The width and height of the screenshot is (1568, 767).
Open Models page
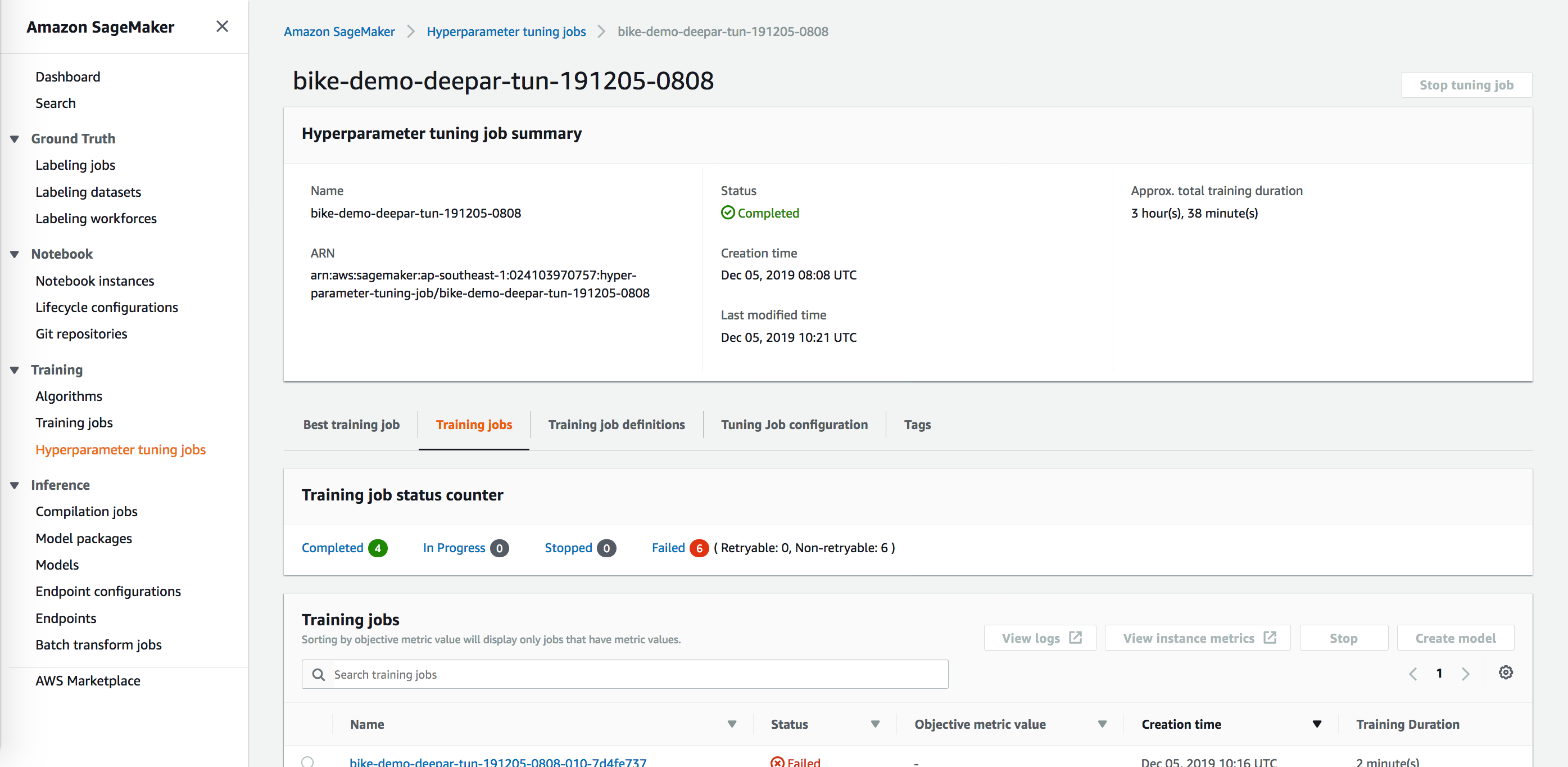coord(57,565)
